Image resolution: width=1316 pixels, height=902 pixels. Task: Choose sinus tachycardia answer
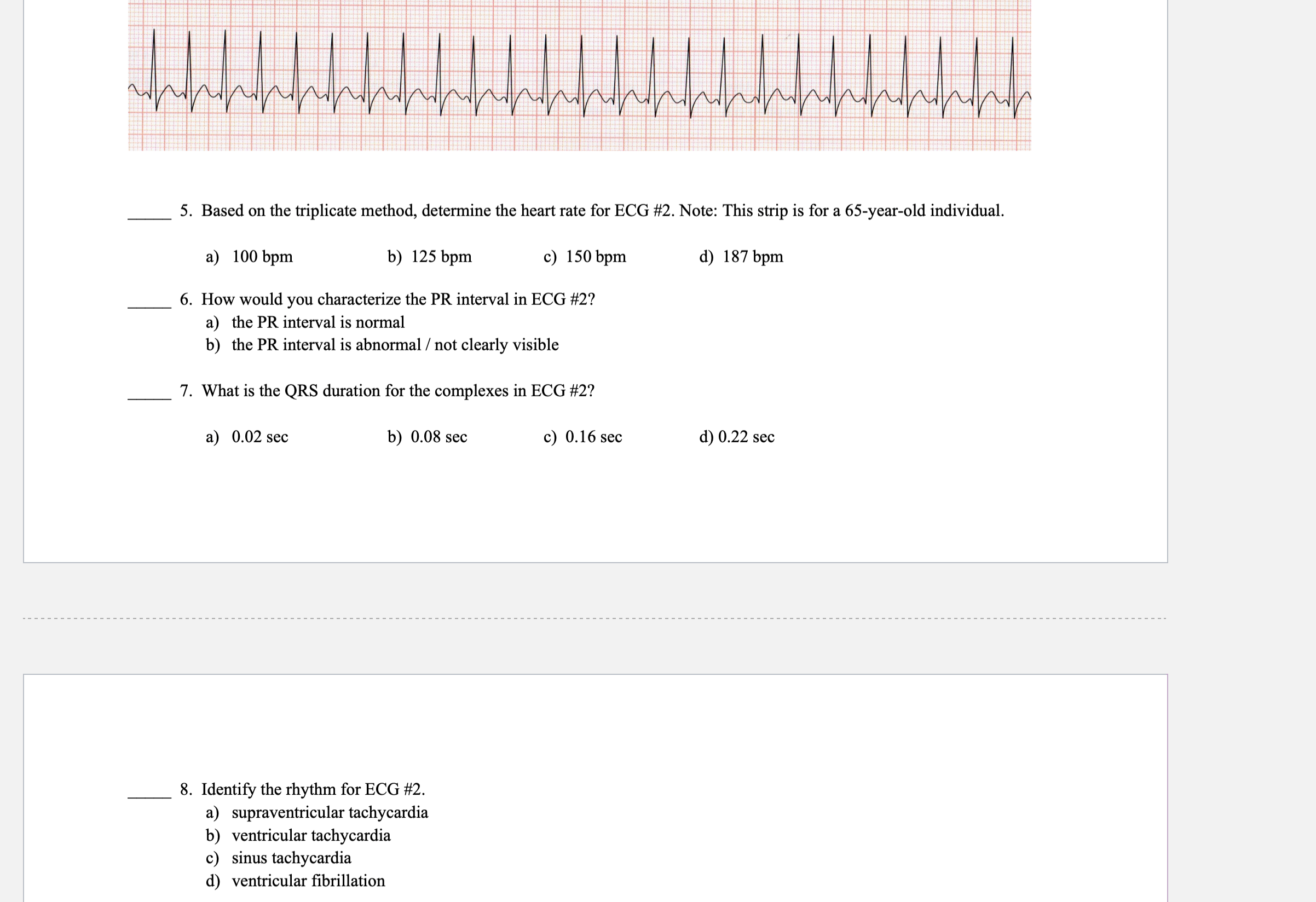(x=279, y=858)
